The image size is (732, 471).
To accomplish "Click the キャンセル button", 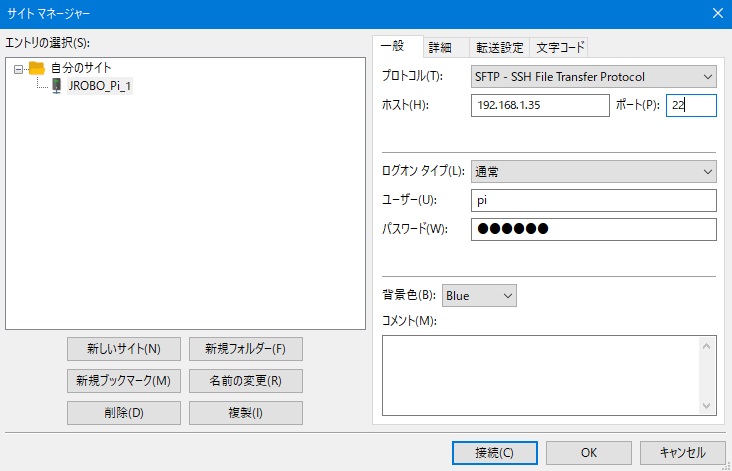I will pyautogui.click(x=683, y=453).
